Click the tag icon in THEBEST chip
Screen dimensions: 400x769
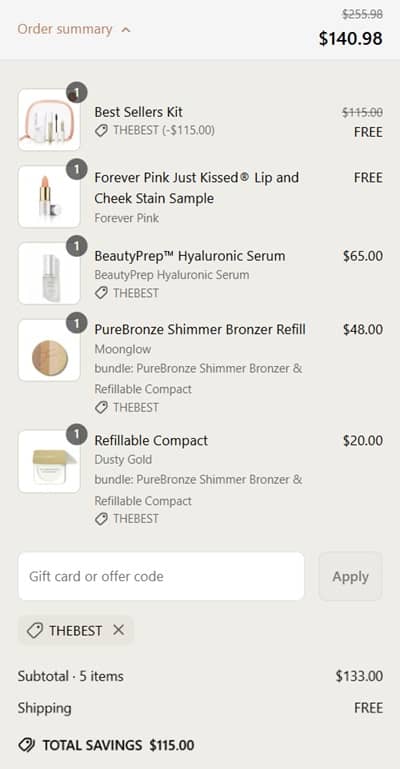pyautogui.click(x=35, y=631)
